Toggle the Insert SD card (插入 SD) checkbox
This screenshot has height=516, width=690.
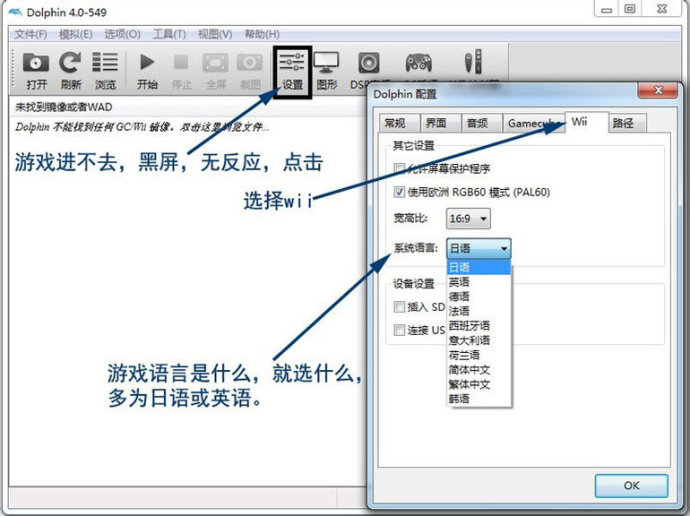point(399,307)
